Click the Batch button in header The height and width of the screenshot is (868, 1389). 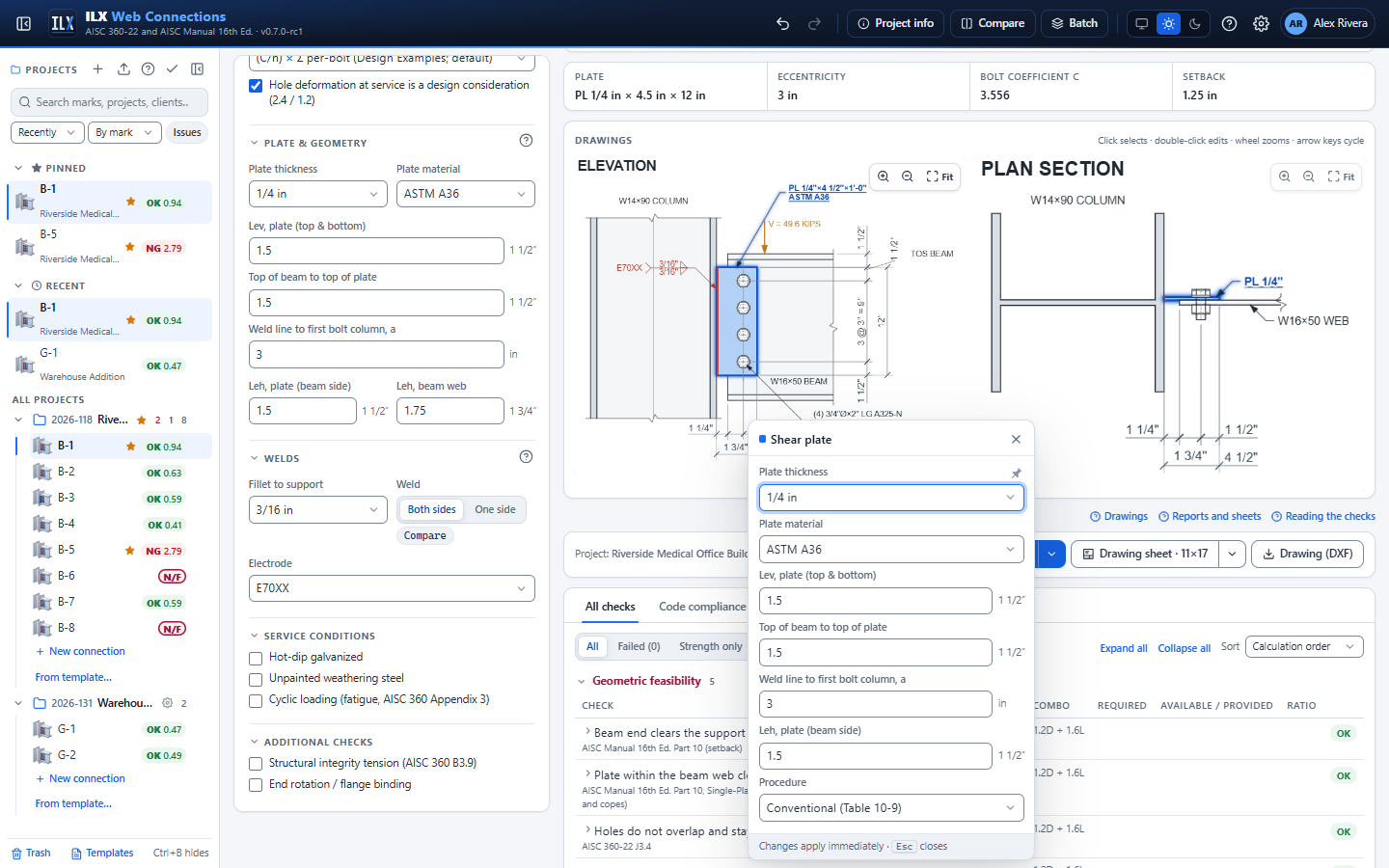coord(1075,23)
